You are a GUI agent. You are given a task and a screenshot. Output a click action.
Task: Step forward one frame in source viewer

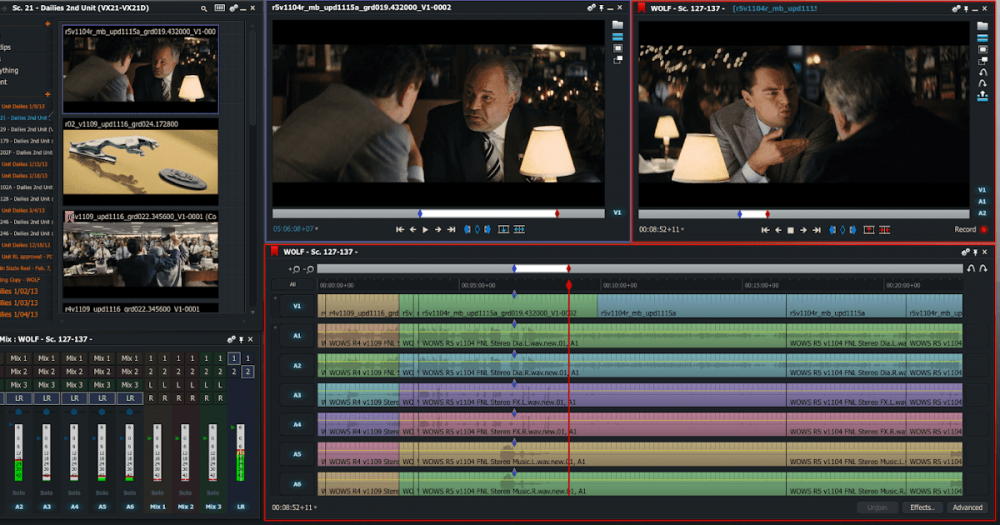(x=438, y=229)
